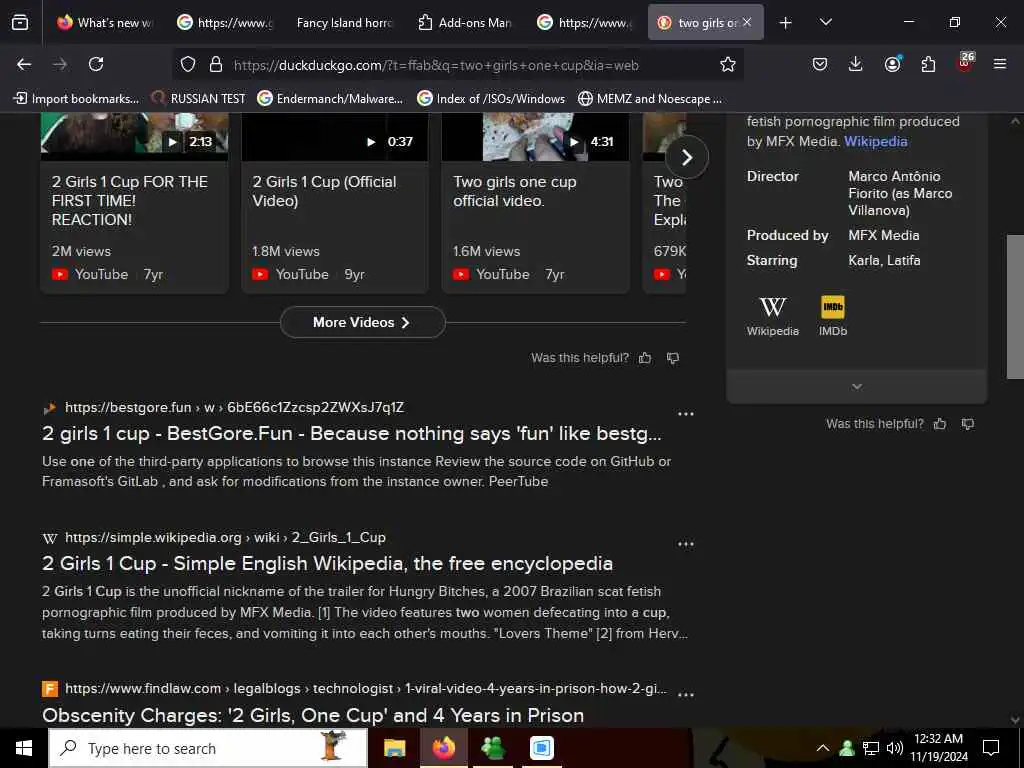Play the 0:37 Official Video thumbnail
The image size is (1024, 768).
click(335, 136)
